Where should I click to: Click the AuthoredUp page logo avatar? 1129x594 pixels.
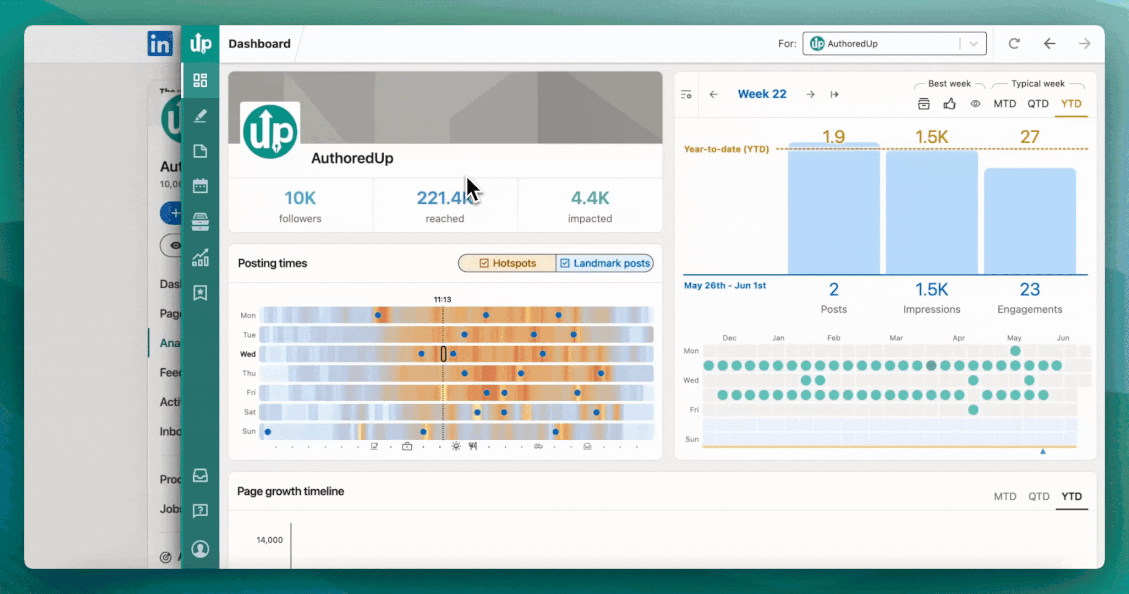pos(270,131)
